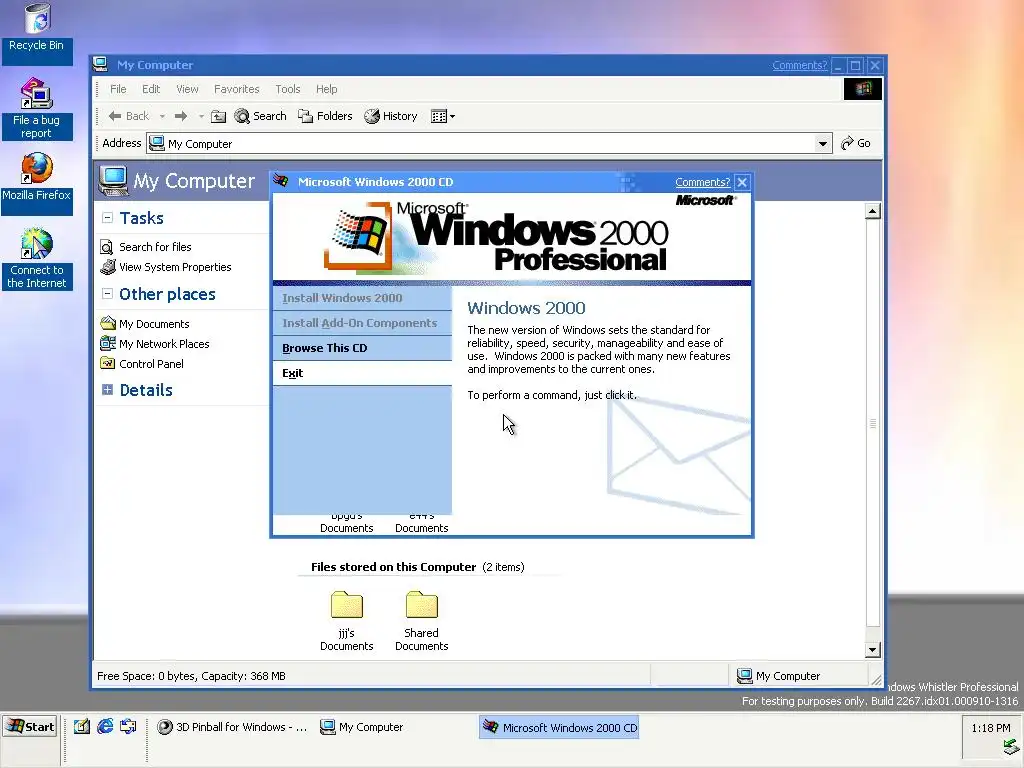Click the Start button
The image size is (1024, 768).
30,727
